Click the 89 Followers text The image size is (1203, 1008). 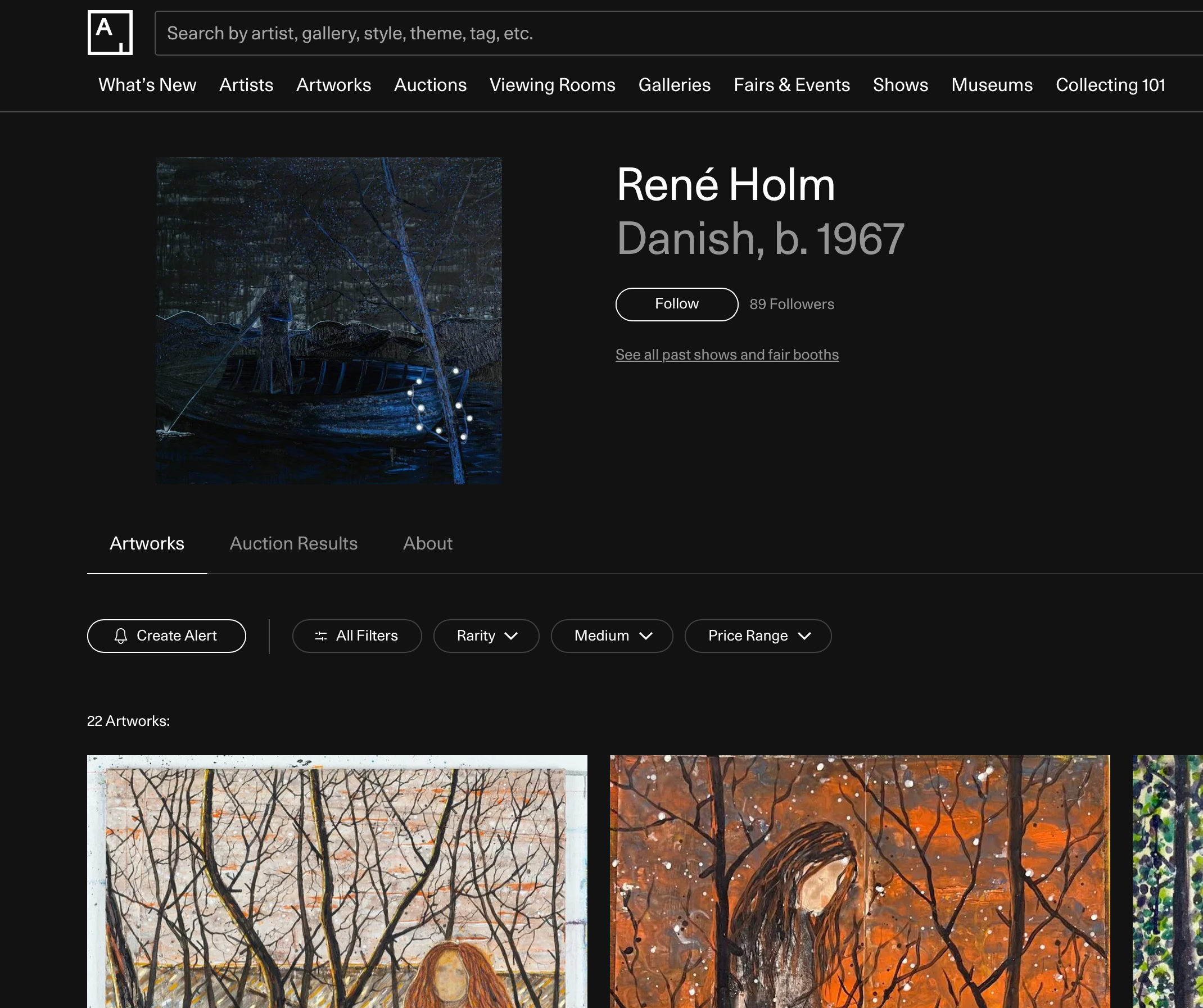pyautogui.click(x=792, y=304)
